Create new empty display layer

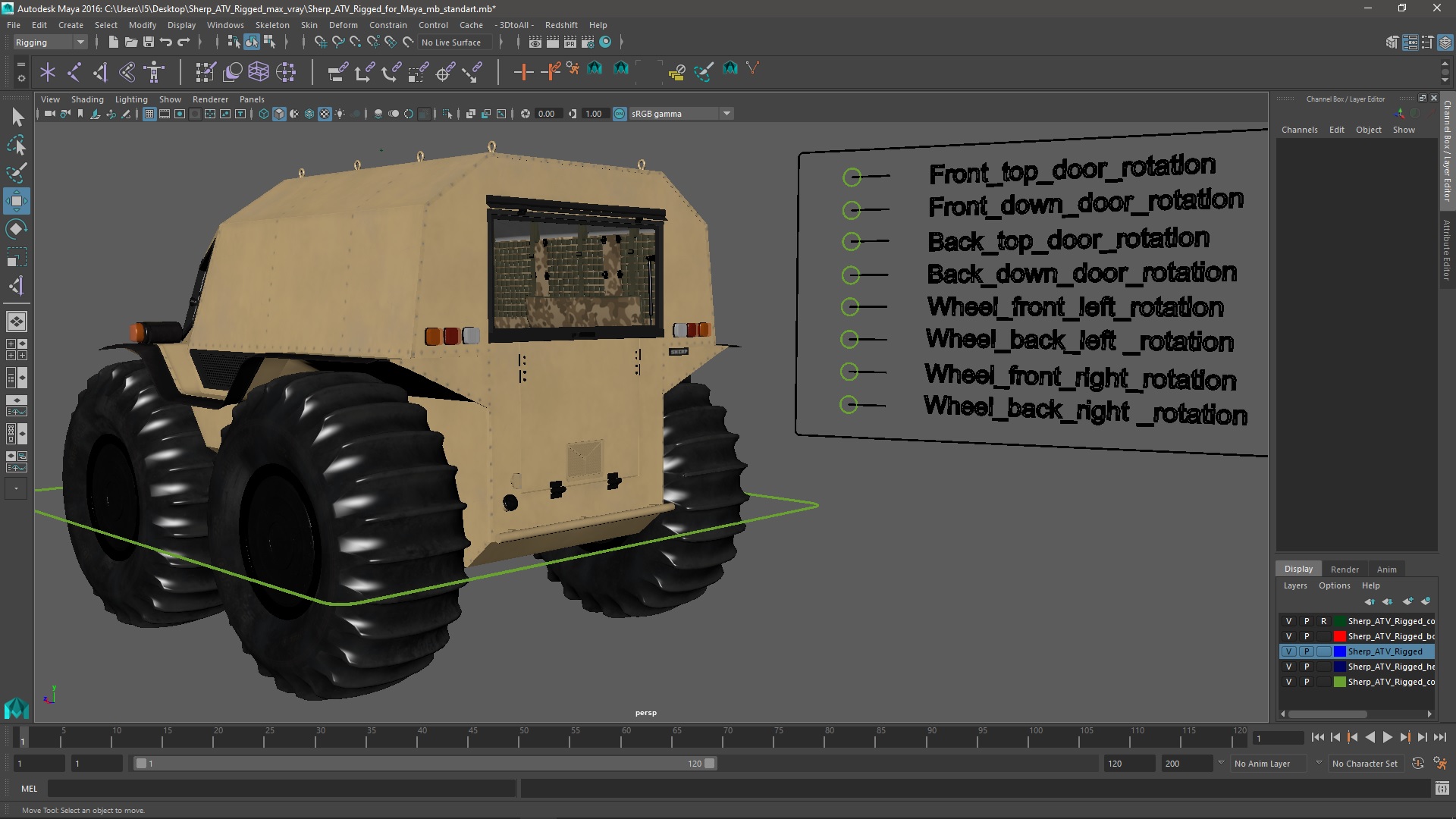tap(1407, 601)
